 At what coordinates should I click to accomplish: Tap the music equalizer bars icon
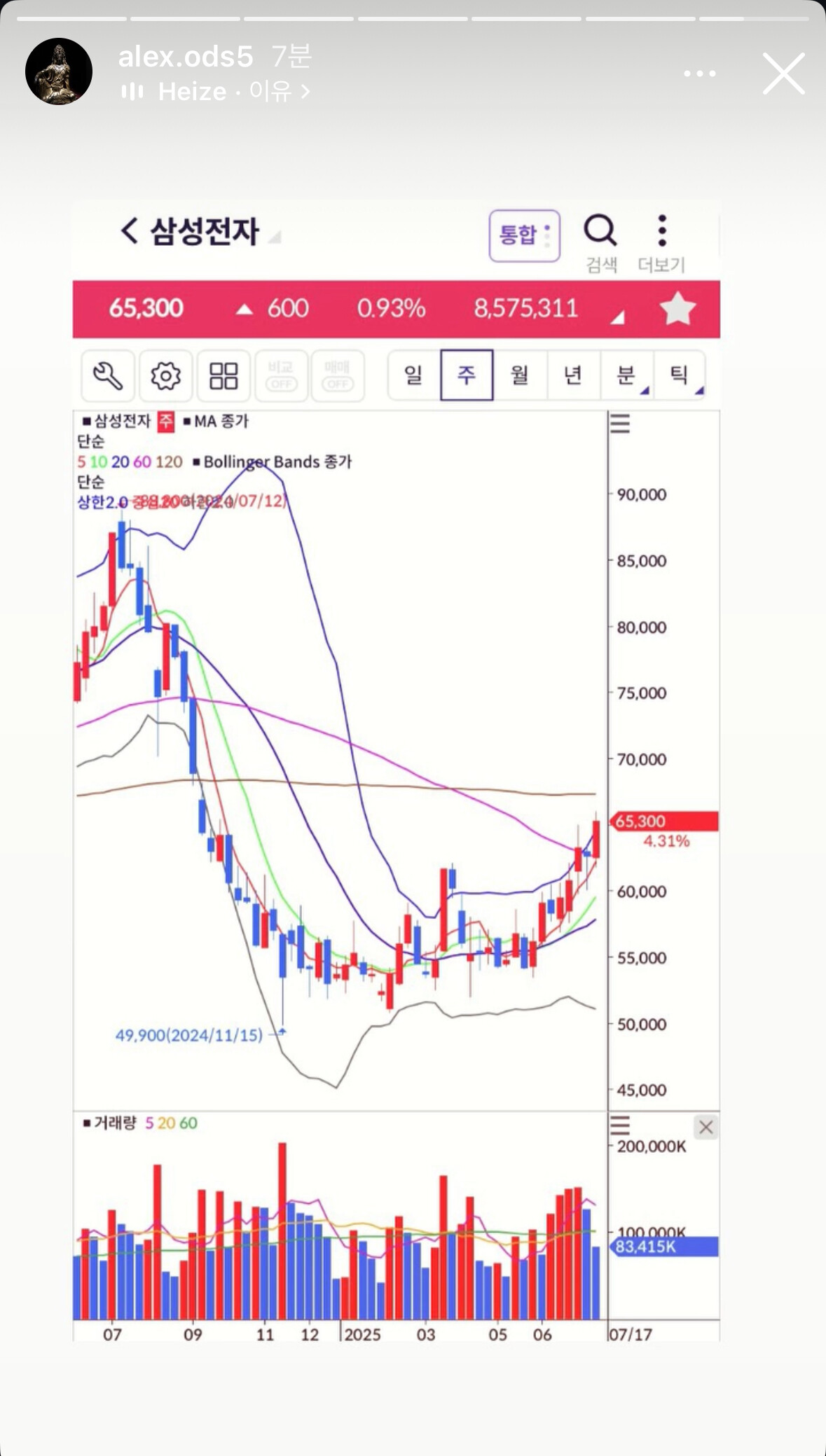[132, 91]
